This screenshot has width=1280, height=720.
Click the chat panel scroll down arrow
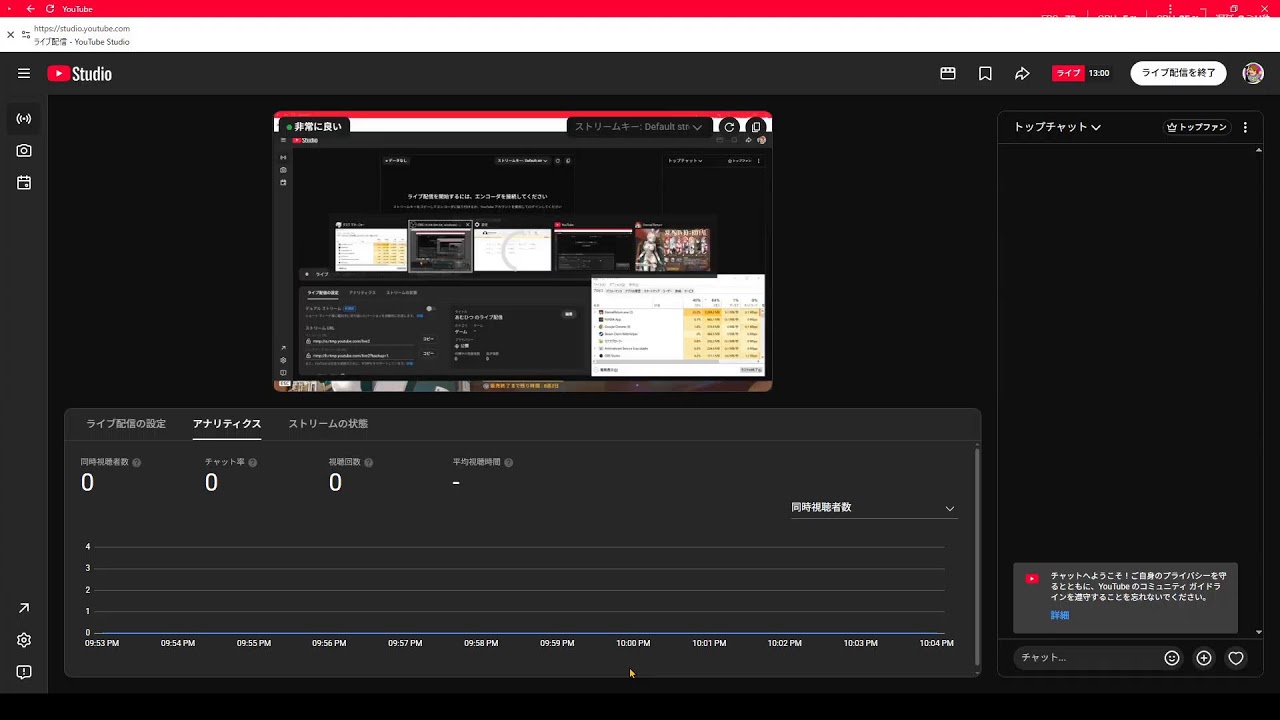[1259, 632]
